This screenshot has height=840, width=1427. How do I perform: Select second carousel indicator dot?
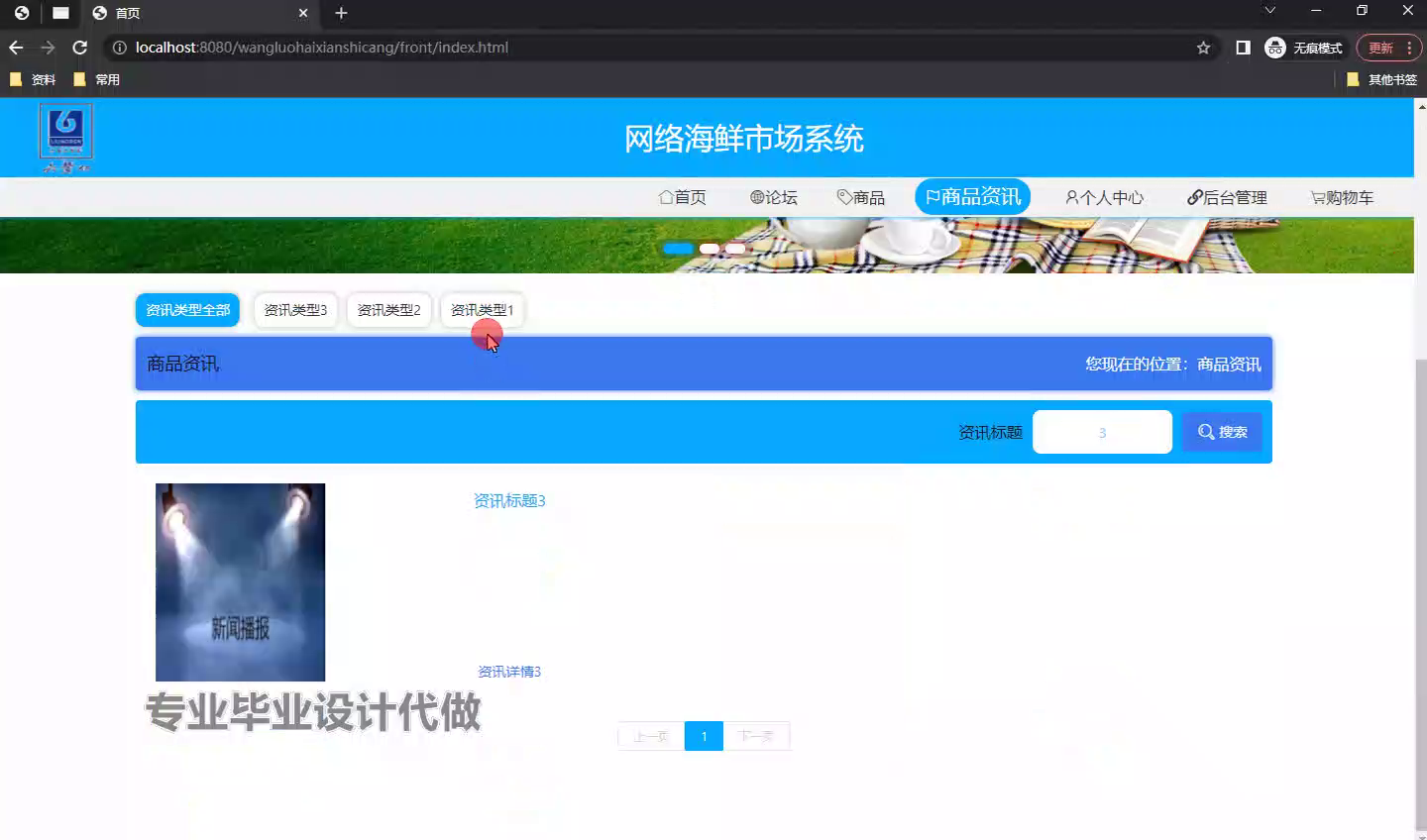710,249
